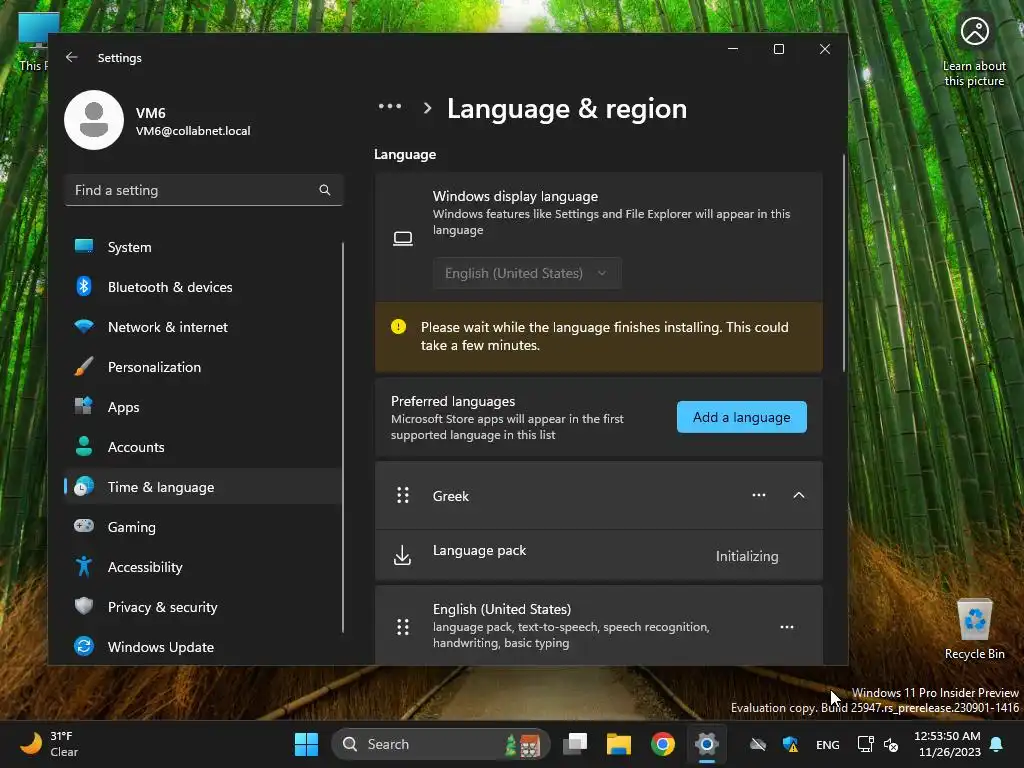The height and width of the screenshot is (768, 1024).
Task: Click the Settings content vertical scrollbar
Action: 843,263
